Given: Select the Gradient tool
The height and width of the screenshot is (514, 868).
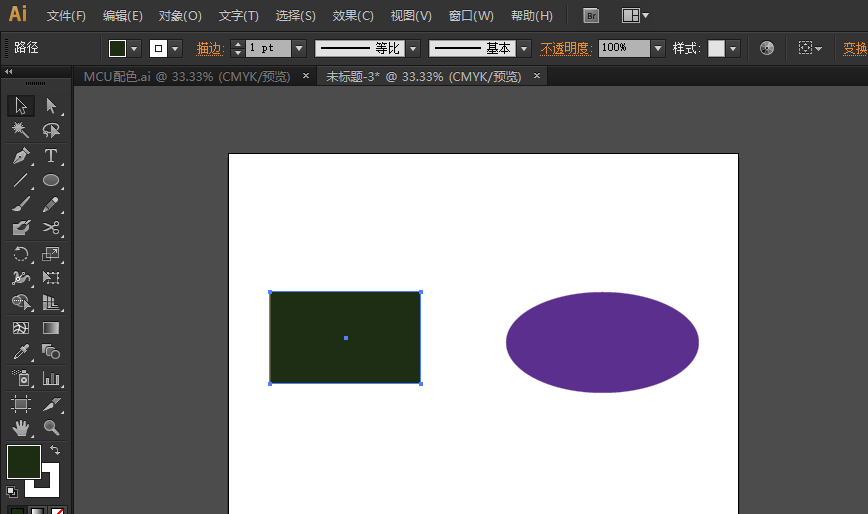Looking at the screenshot, I should coord(51,328).
